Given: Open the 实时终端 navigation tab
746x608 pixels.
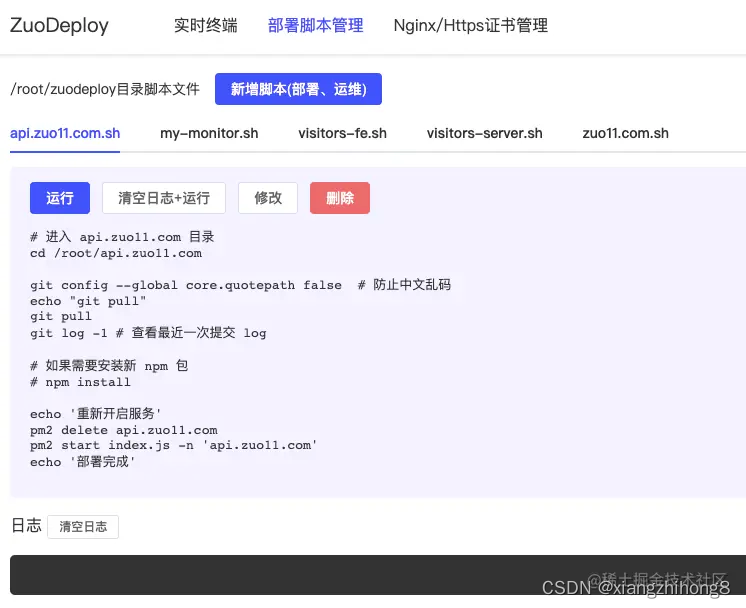Looking at the screenshot, I should [206, 25].
